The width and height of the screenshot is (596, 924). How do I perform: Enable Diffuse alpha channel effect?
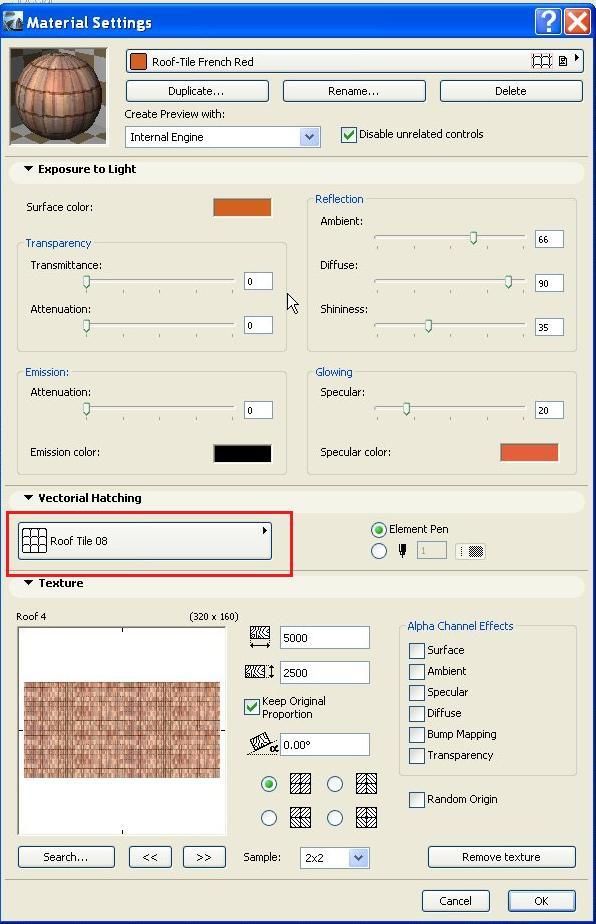click(x=417, y=714)
